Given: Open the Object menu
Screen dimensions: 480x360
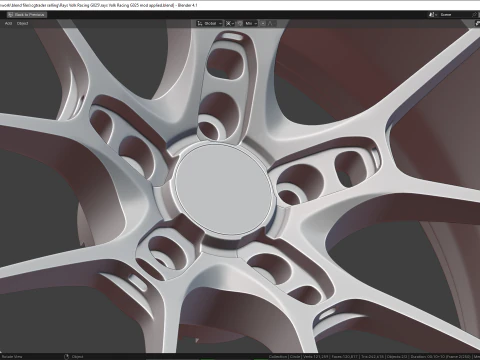Looking at the screenshot, I should click(22, 23).
